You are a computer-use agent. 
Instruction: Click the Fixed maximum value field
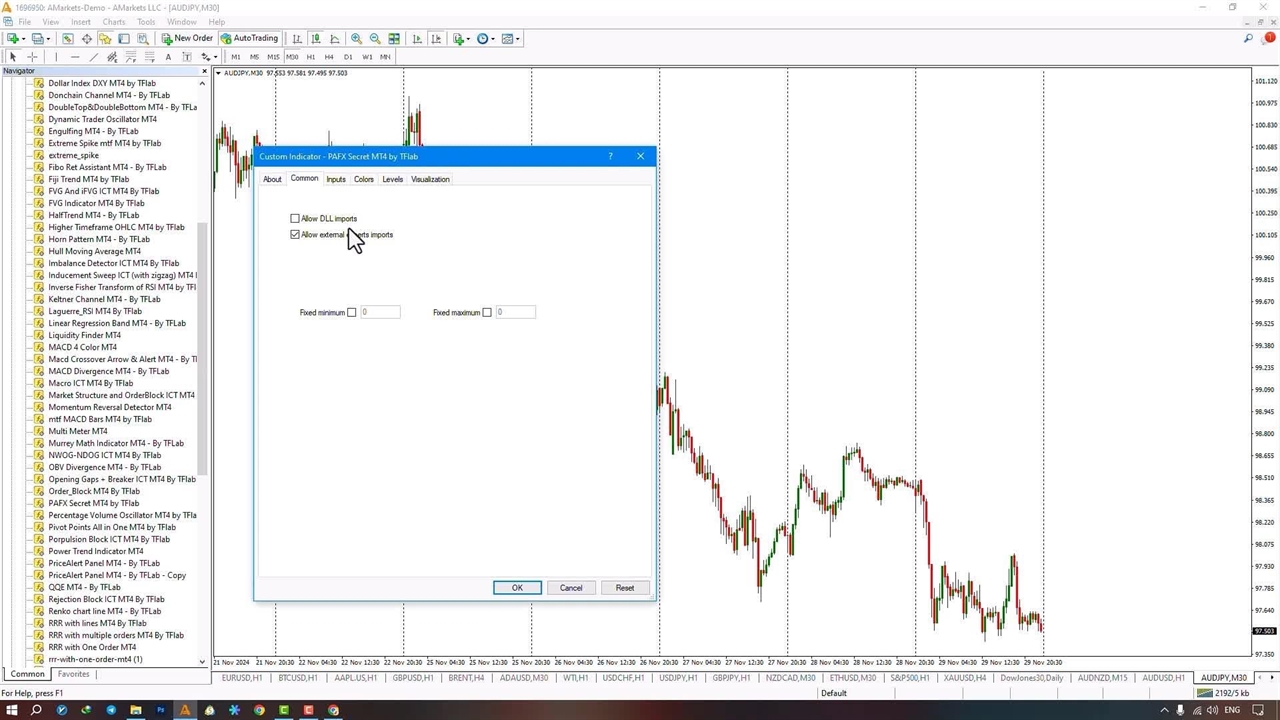[515, 313]
